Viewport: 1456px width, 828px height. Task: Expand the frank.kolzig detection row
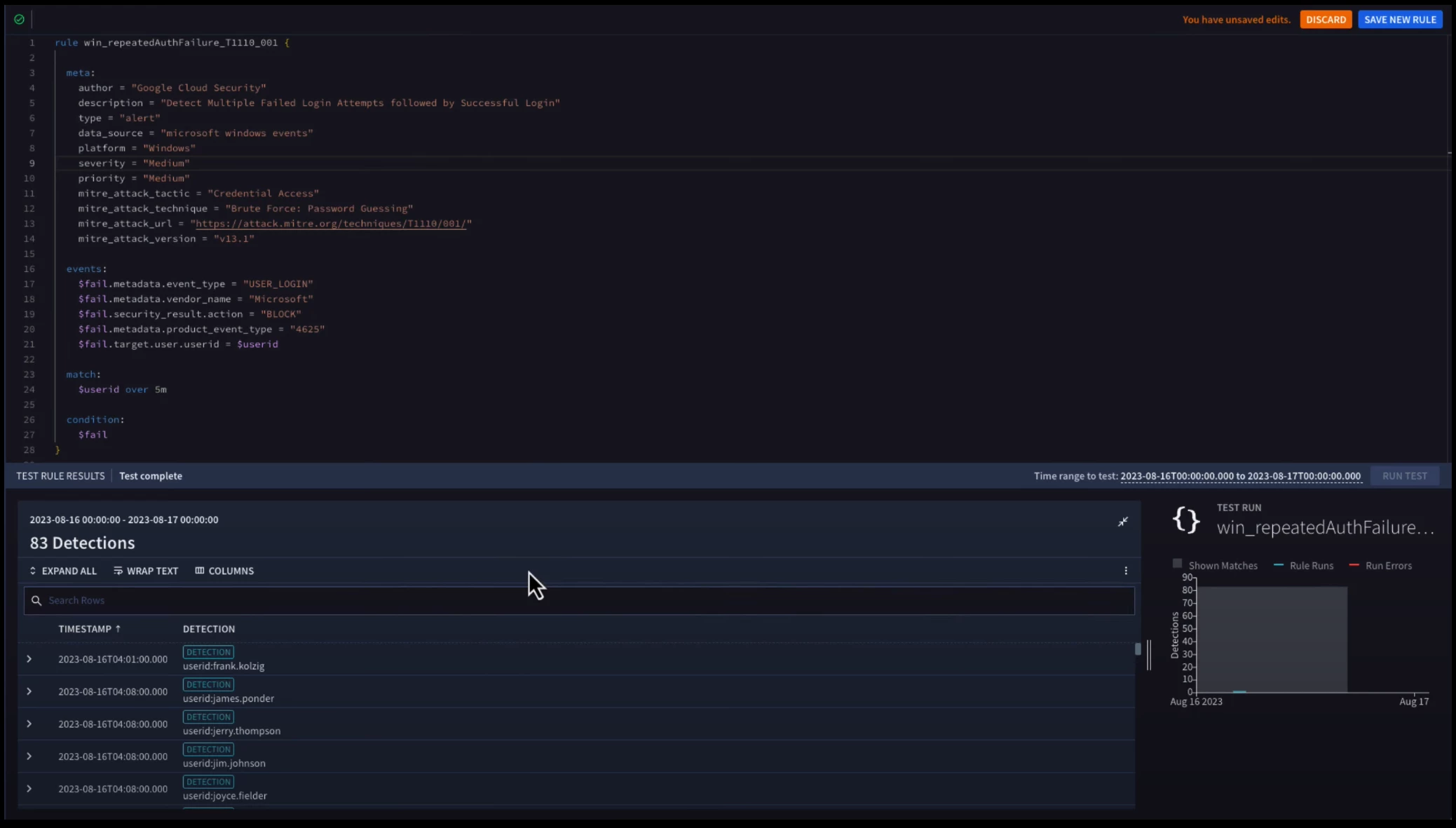pyautogui.click(x=29, y=659)
